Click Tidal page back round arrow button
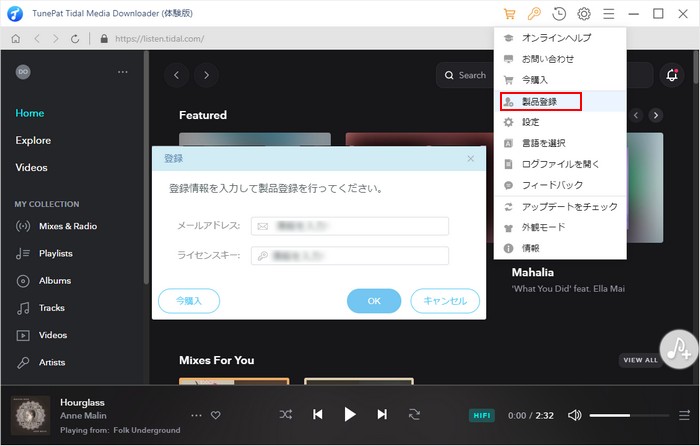This screenshot has width=700, height=446. (x=176, y=75)
